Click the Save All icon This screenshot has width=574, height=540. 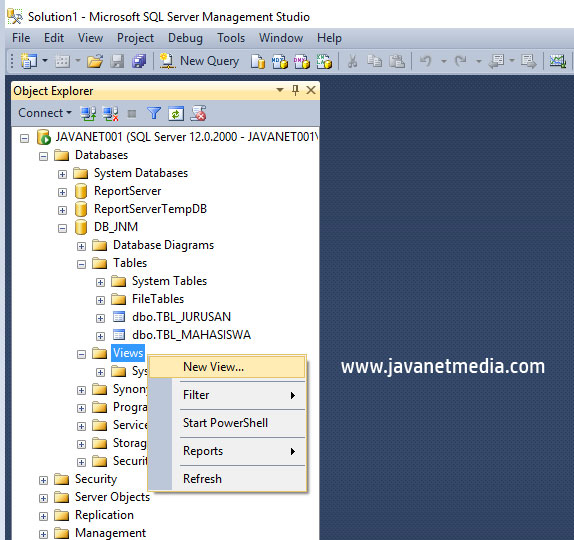[x=139, y=61]
